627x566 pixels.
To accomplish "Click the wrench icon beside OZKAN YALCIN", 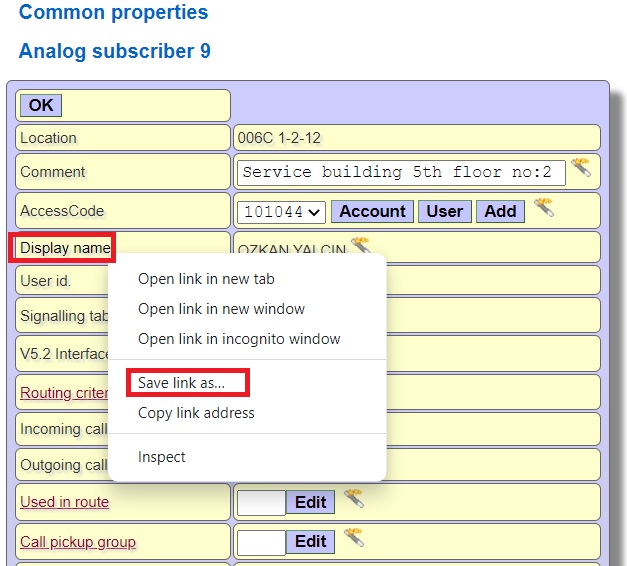I will 360,245.
